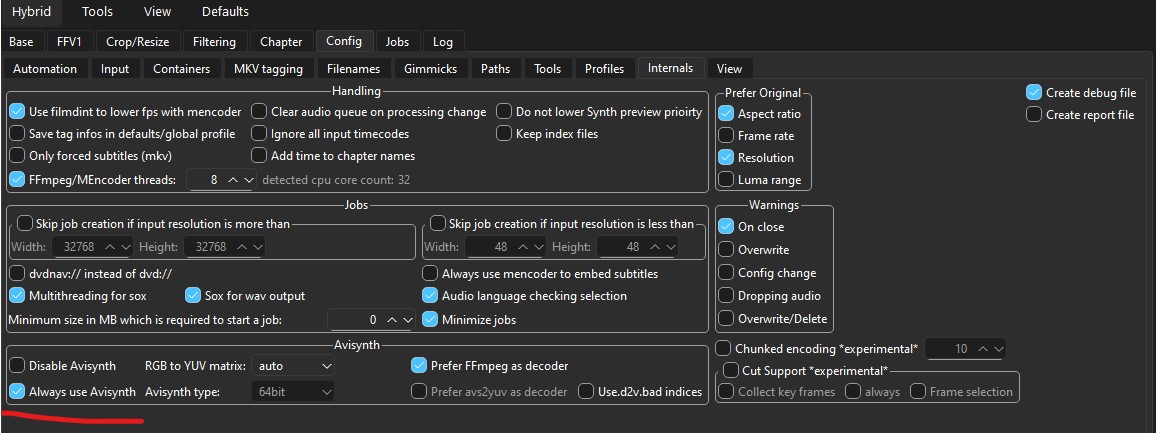
Task: Open RGB to YUV matrix dropdown
Action: (x=292, y=366)
